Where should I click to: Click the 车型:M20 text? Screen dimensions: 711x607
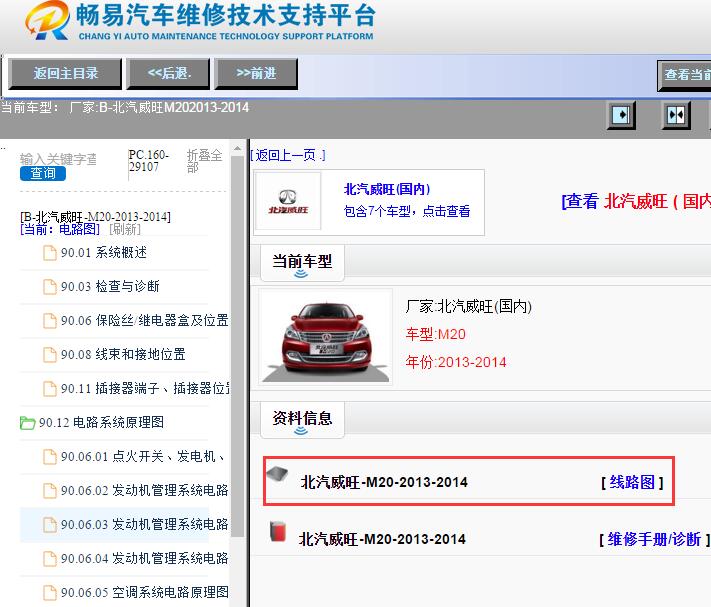point(435,335)
